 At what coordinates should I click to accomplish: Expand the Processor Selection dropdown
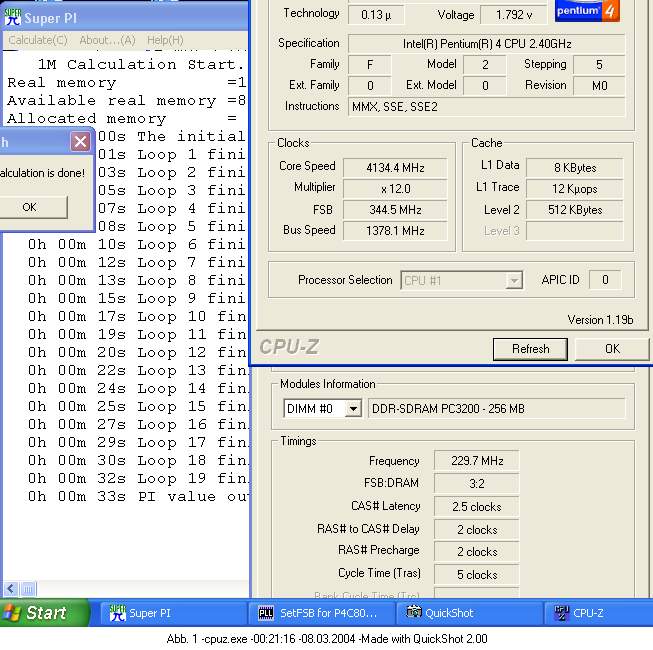click(x=514, y=280)
